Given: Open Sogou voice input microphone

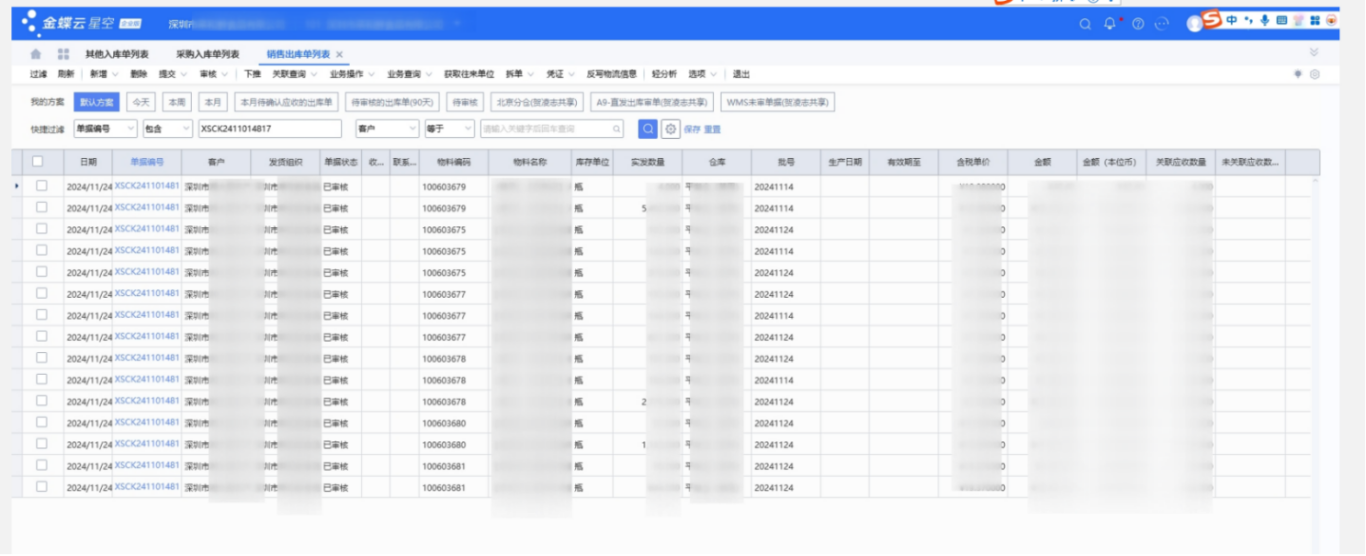Looking at the screenshot, I should (1265, 20).
